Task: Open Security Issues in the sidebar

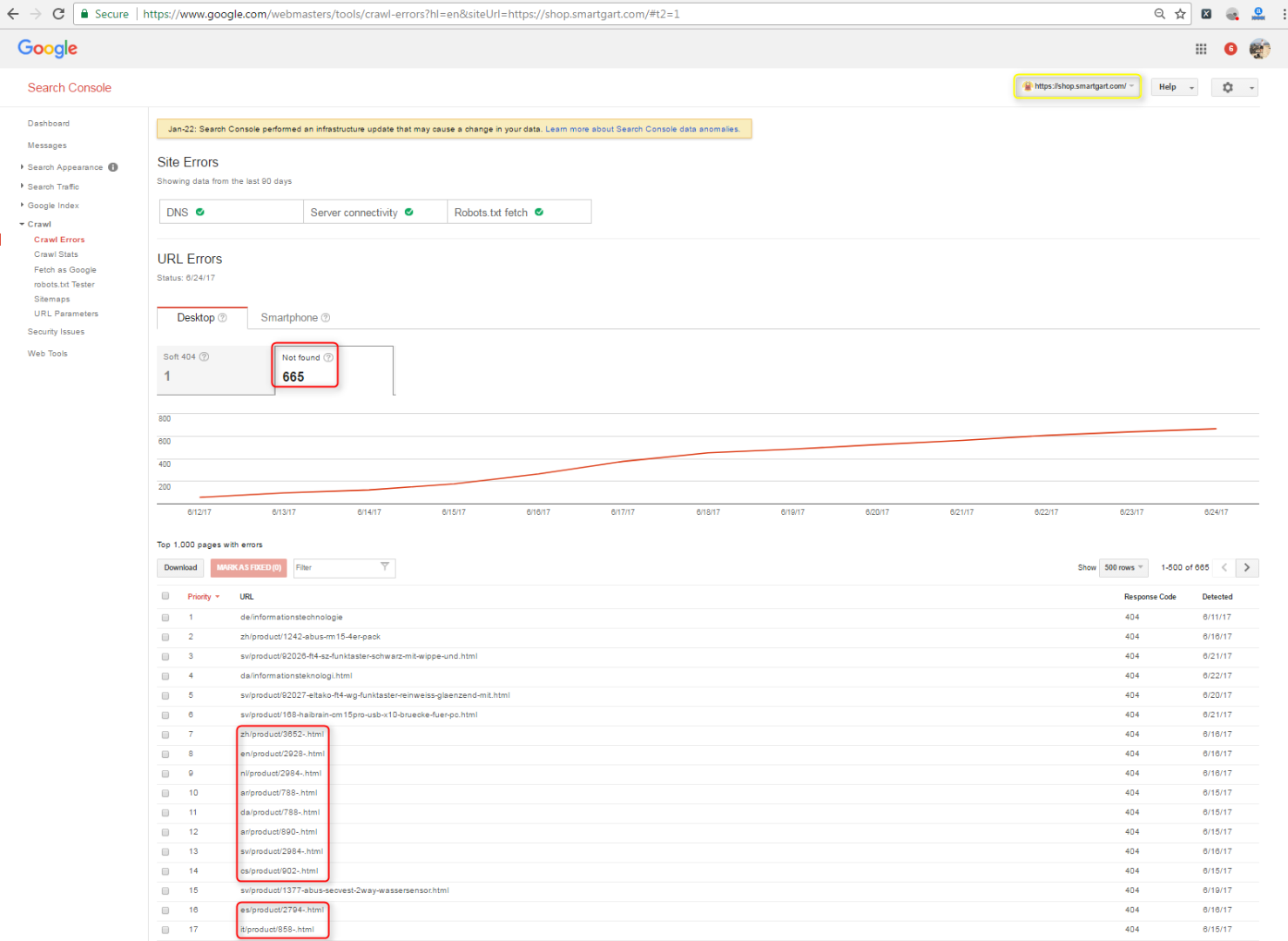Action: click(x=56, y=332)
